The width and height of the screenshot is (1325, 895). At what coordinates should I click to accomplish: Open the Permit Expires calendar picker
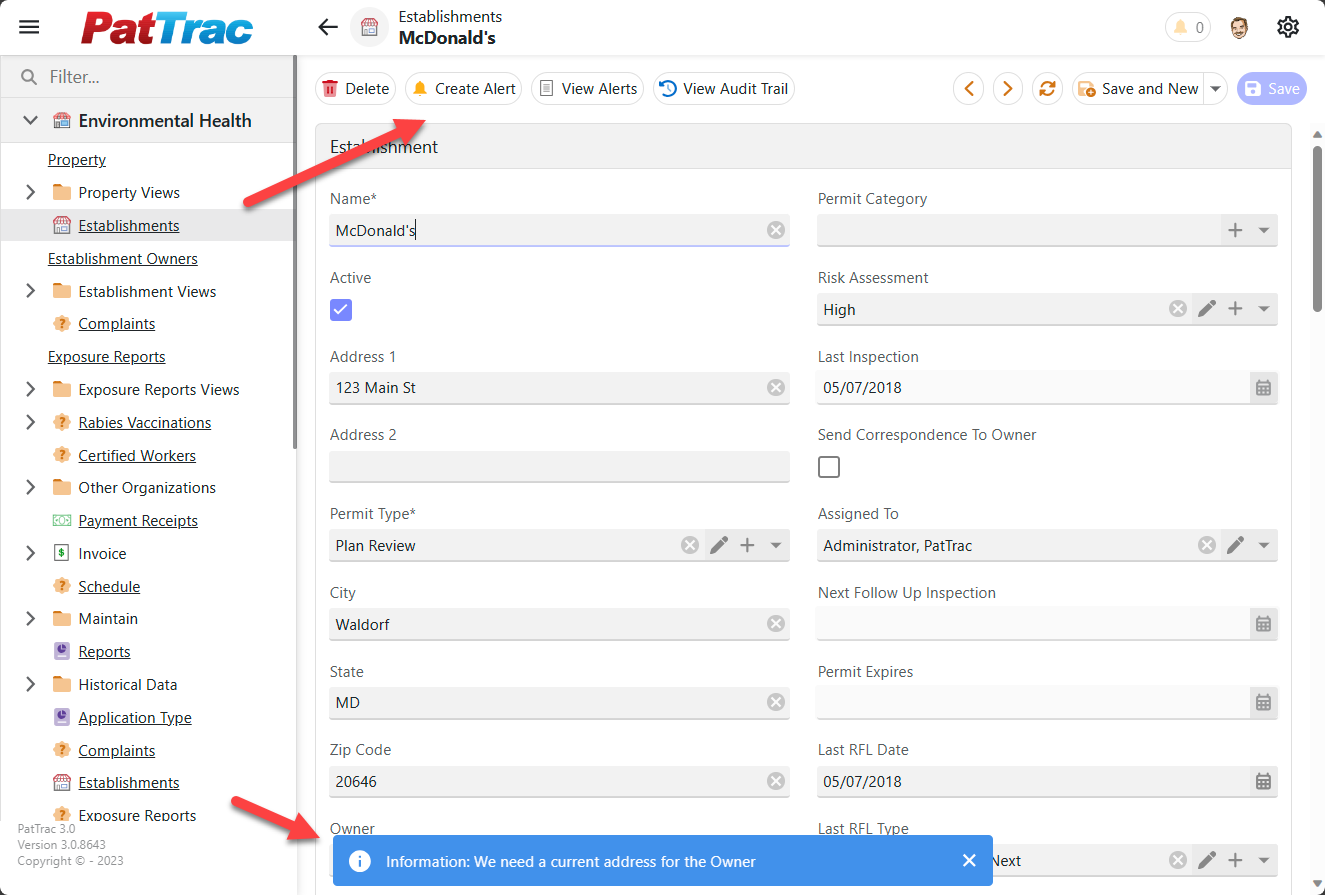tap(1263, 703)
